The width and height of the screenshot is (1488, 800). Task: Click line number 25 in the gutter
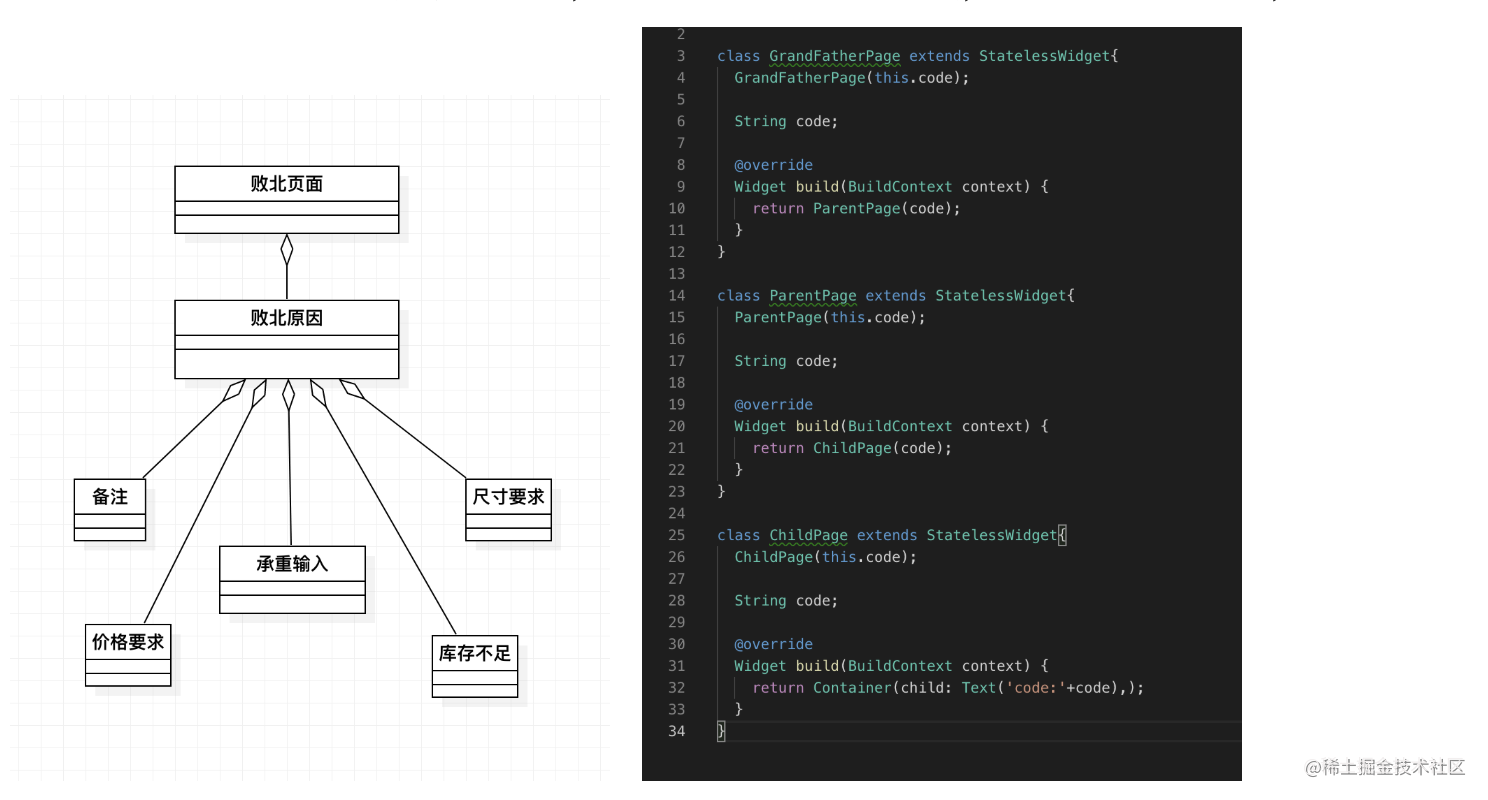[x=677, y=536]
